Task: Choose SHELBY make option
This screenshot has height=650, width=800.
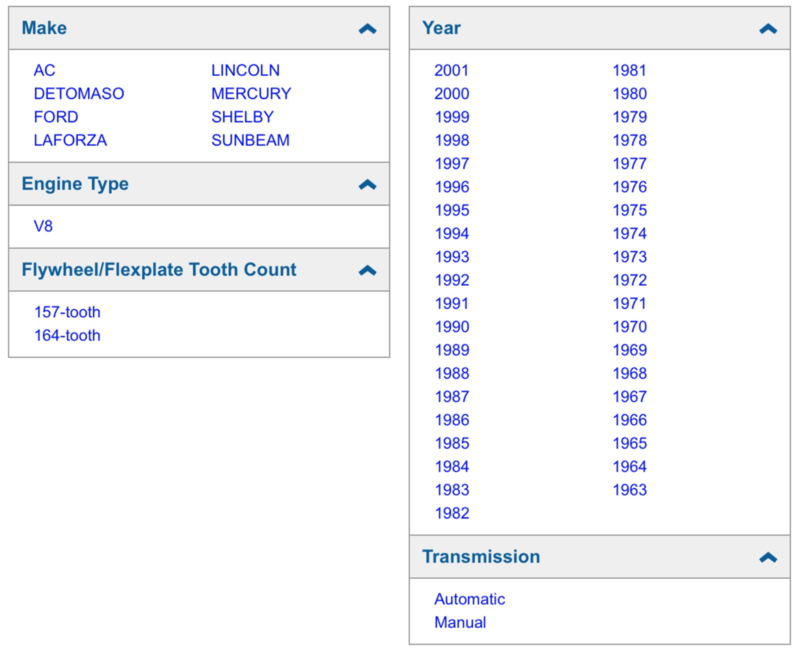Action: (242, 117)
